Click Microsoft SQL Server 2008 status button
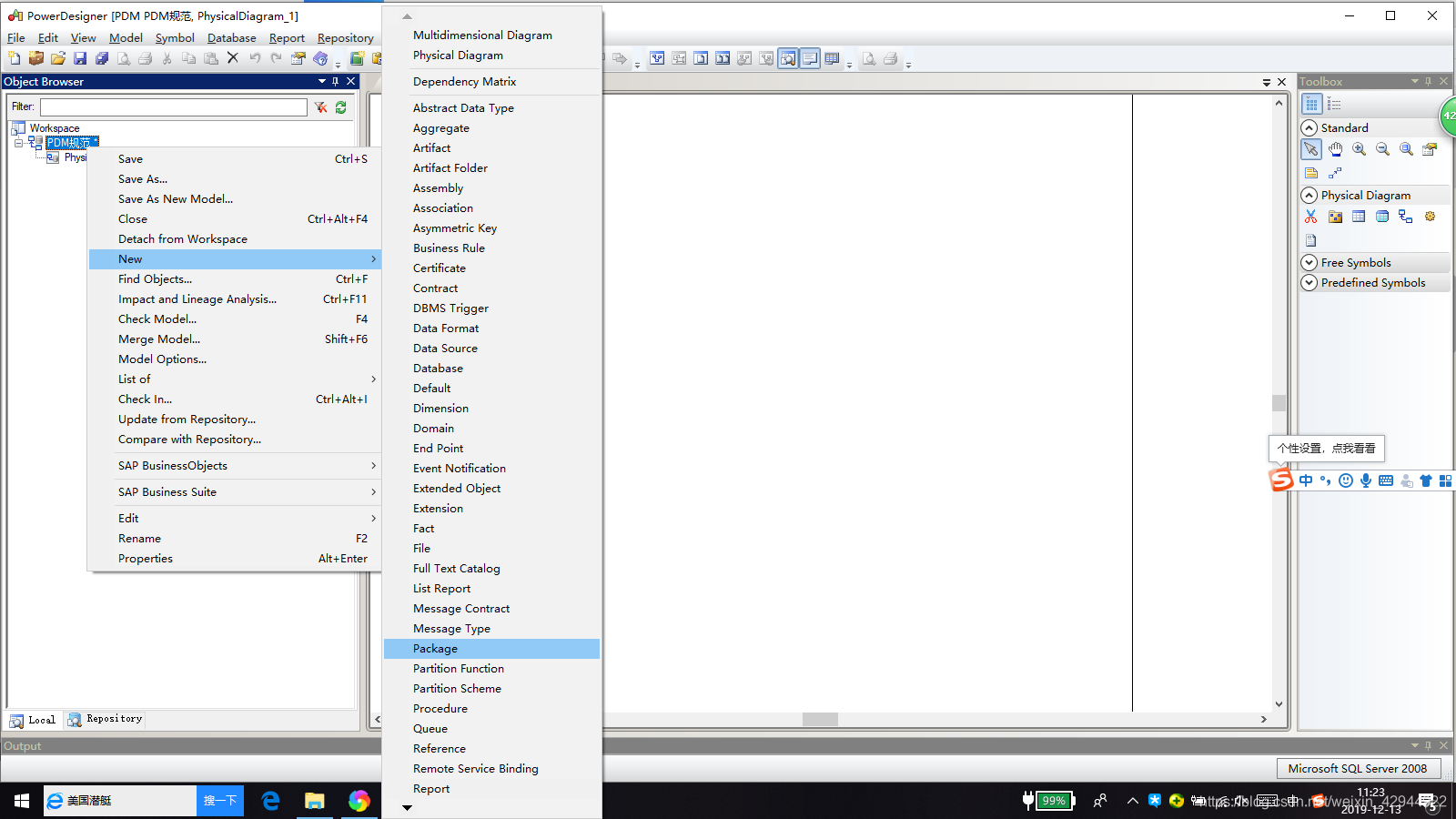Image resolution: width=1456 pixels, height=819 pixels. tap(1358, 768)
